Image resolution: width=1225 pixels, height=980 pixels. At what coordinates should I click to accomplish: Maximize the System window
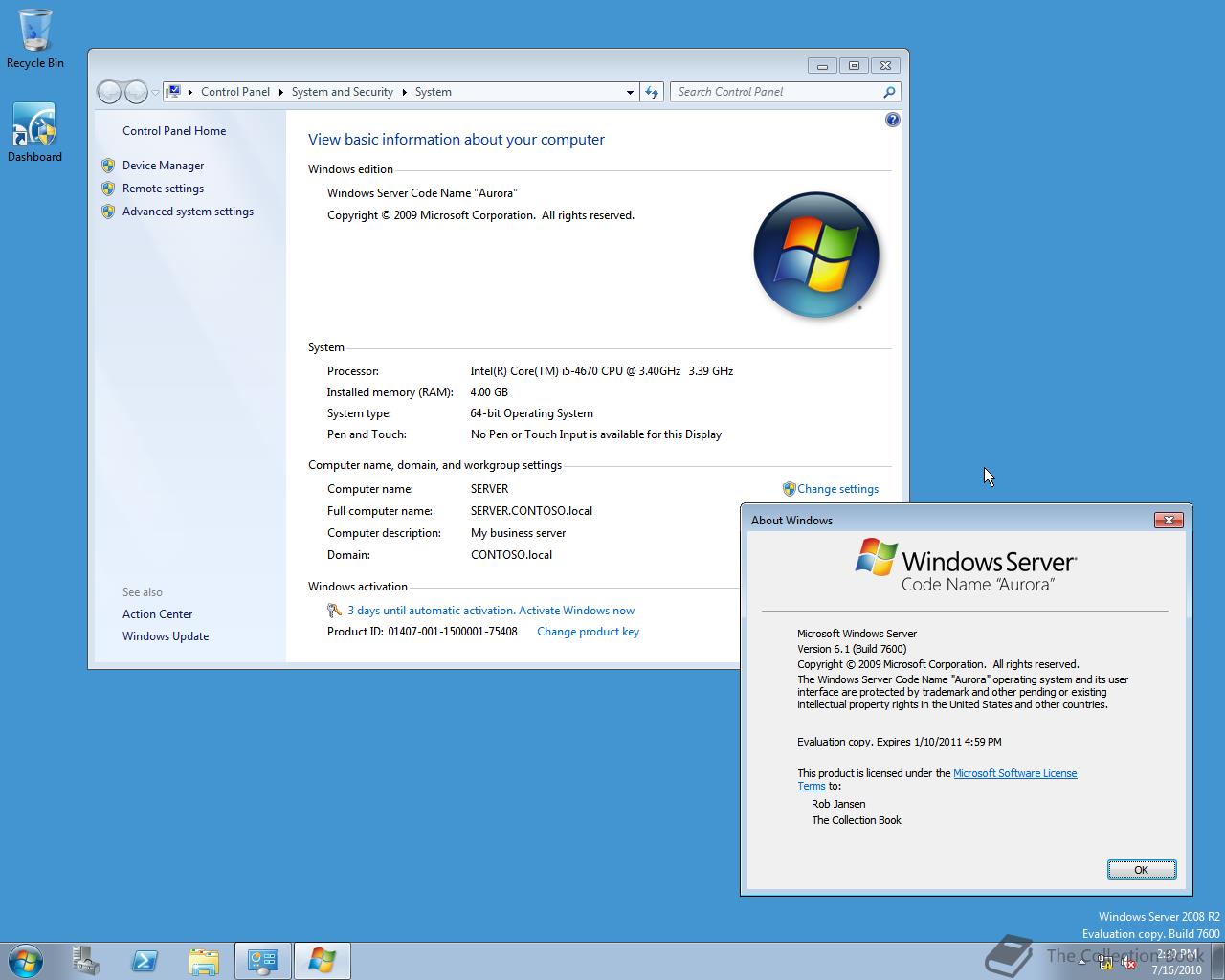pos(854,66)
